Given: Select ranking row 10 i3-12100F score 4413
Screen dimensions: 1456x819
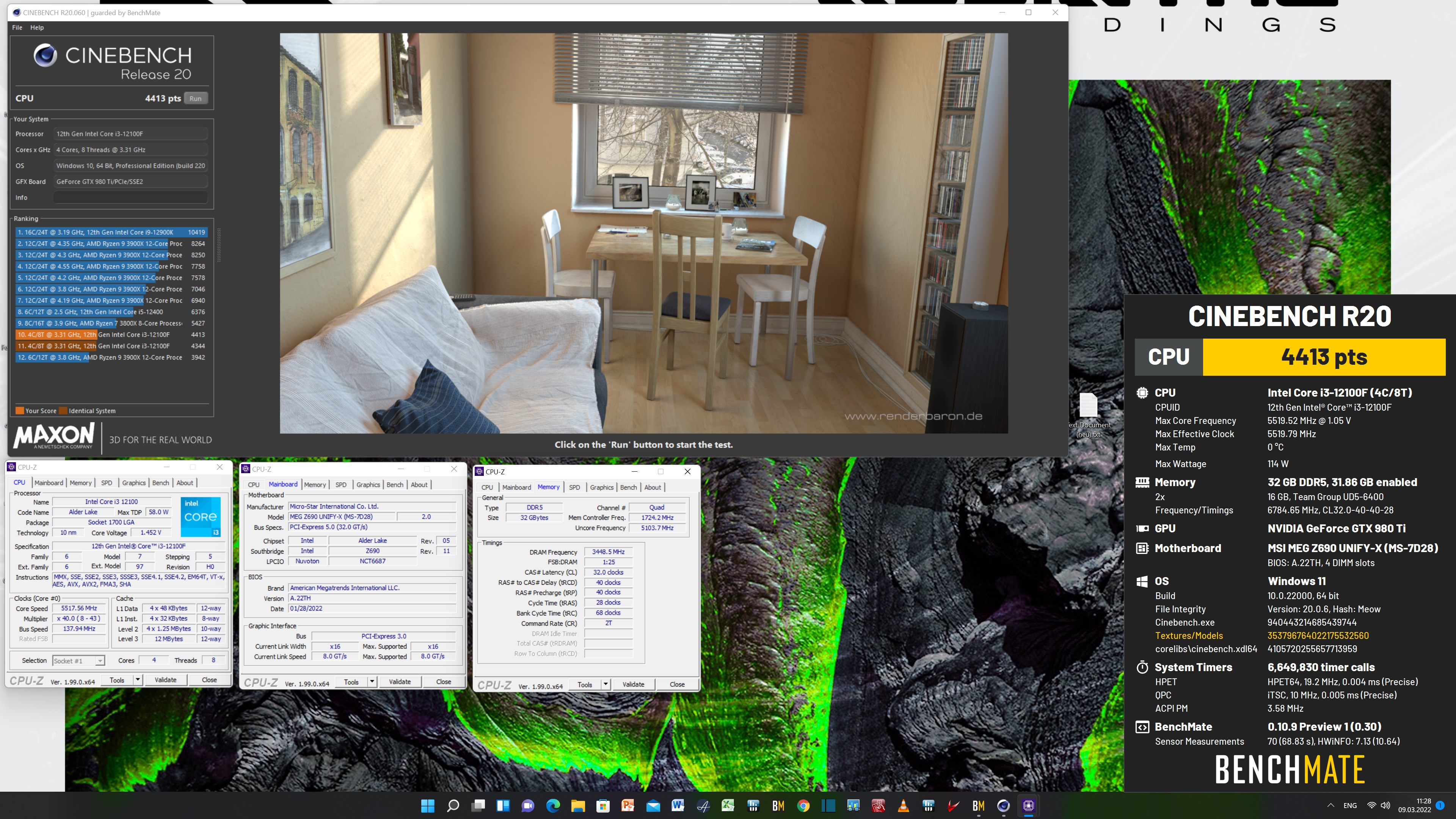Looking at the screenshot, I should tap(111, 334).
